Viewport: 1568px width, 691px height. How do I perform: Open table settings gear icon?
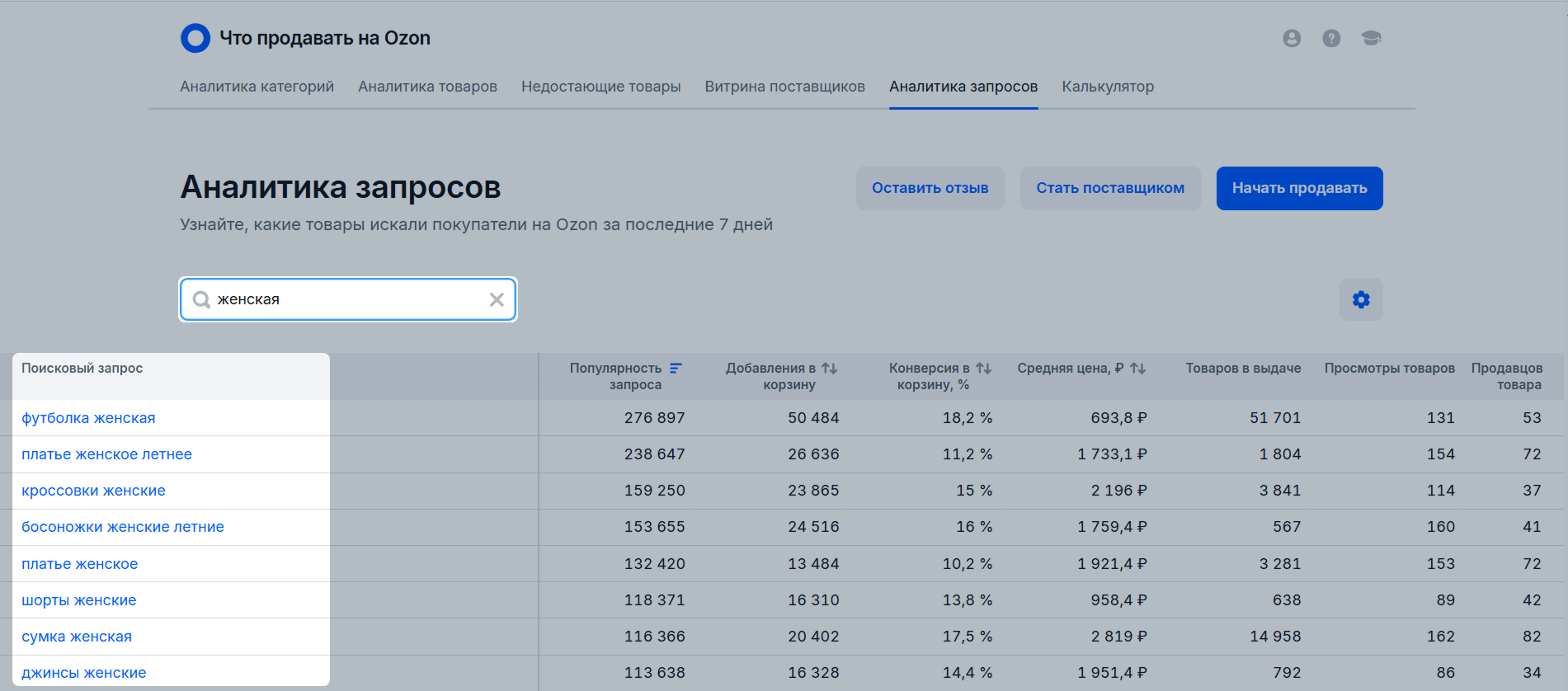click(1361, 299)
